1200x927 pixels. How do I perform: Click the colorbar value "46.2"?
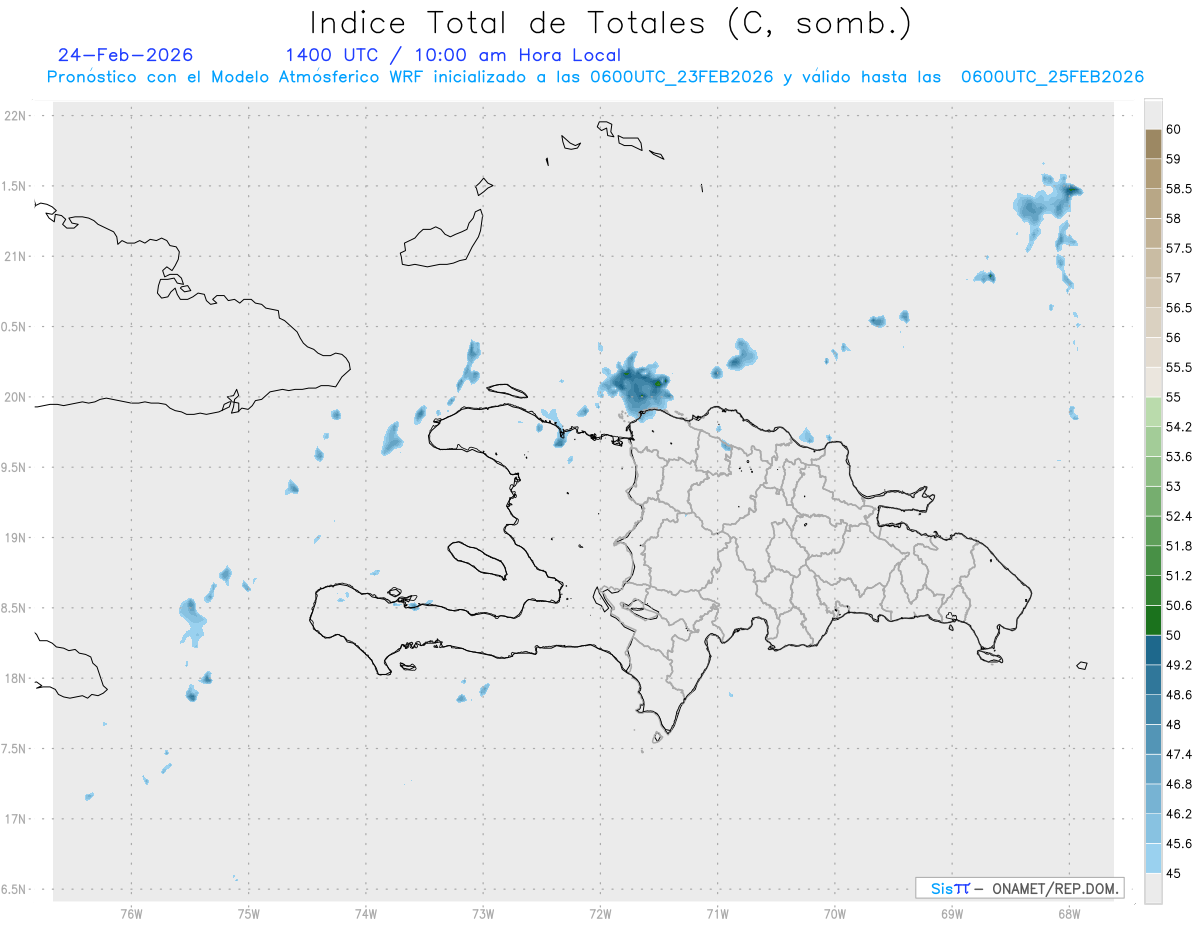tap(1179, 814)
